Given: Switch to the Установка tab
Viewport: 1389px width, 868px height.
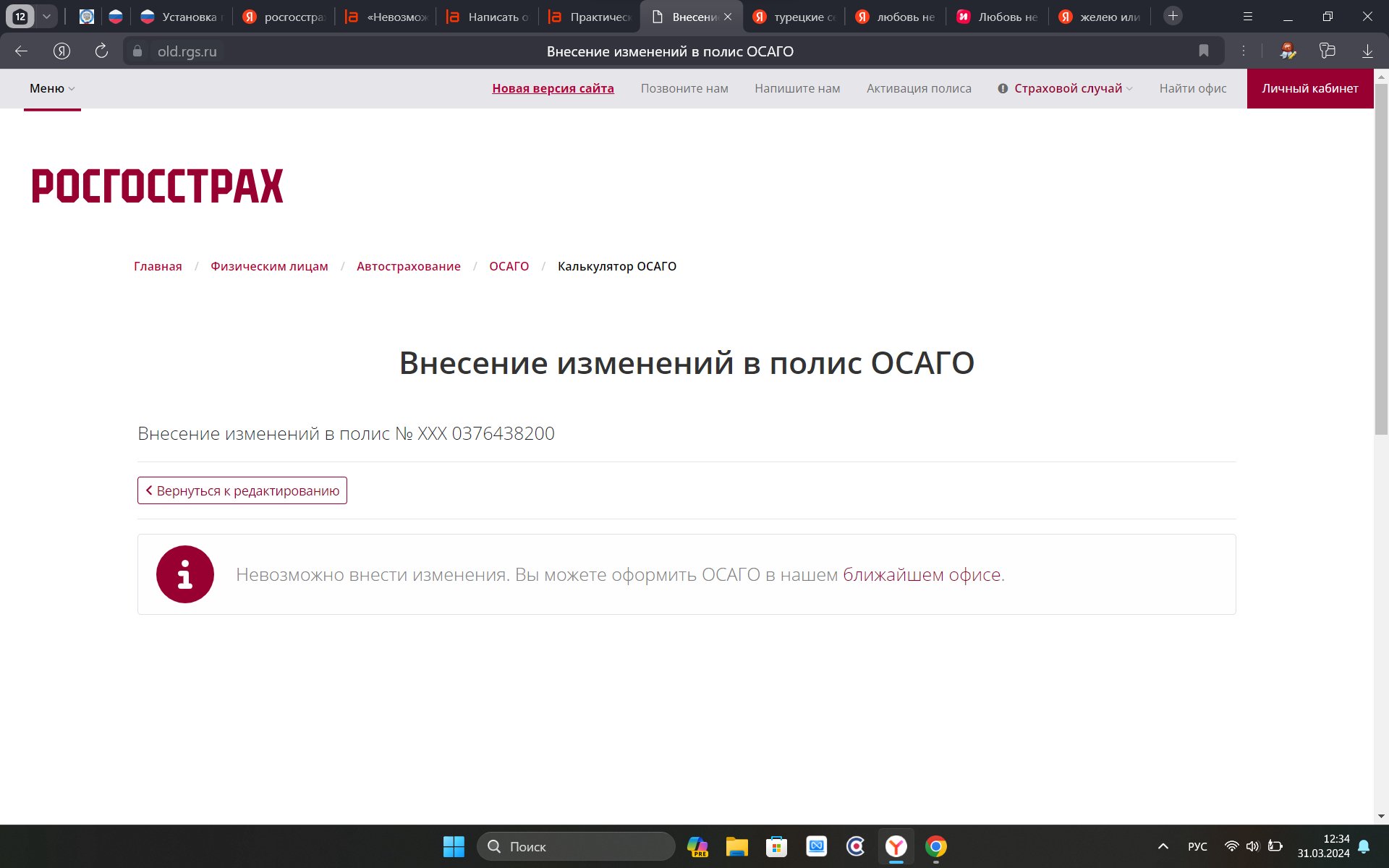Looking at the screenshot, I should 181,17.
